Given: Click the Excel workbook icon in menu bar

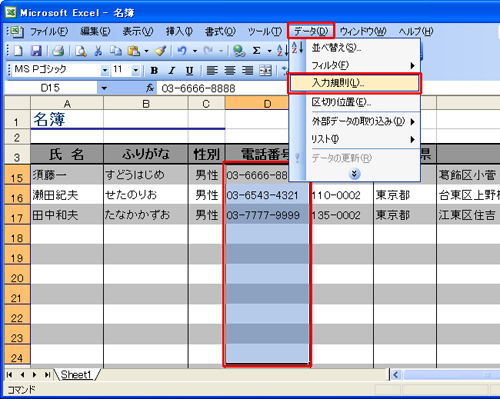Looking at the screenshot, I should [16, 32].
